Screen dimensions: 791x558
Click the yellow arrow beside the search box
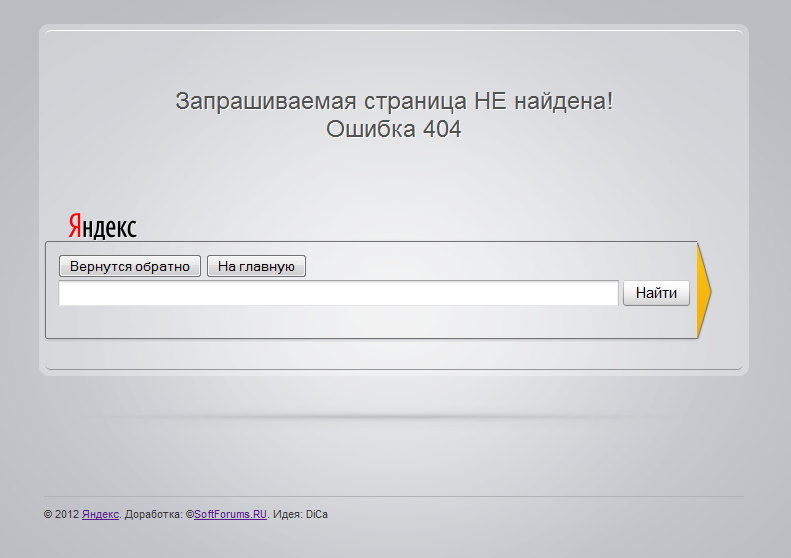click(704, 290)
